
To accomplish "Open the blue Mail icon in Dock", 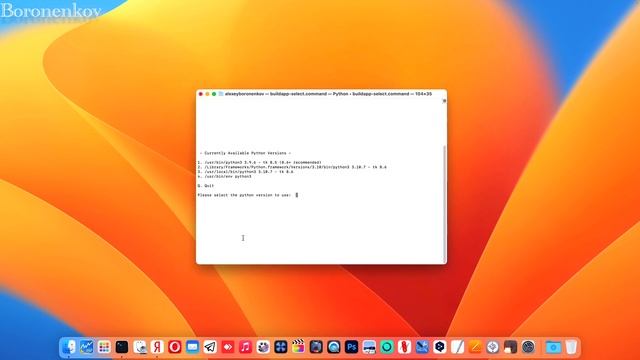I will (193, 347).
